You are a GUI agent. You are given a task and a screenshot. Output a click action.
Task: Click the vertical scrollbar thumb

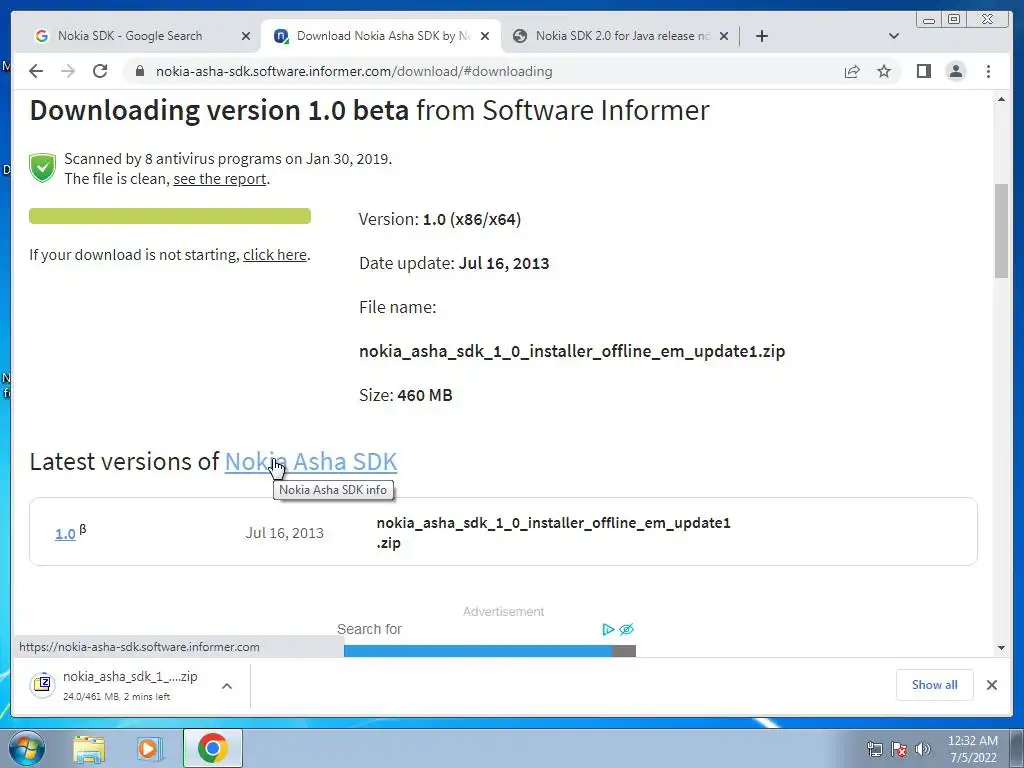click(1001, 231)
